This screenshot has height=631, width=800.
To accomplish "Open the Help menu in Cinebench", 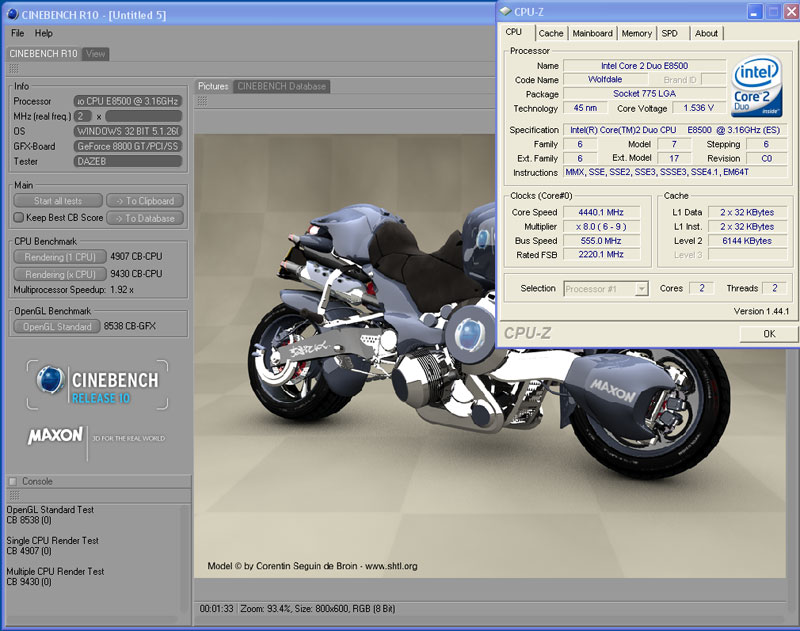I will click(x=43, y=33).
